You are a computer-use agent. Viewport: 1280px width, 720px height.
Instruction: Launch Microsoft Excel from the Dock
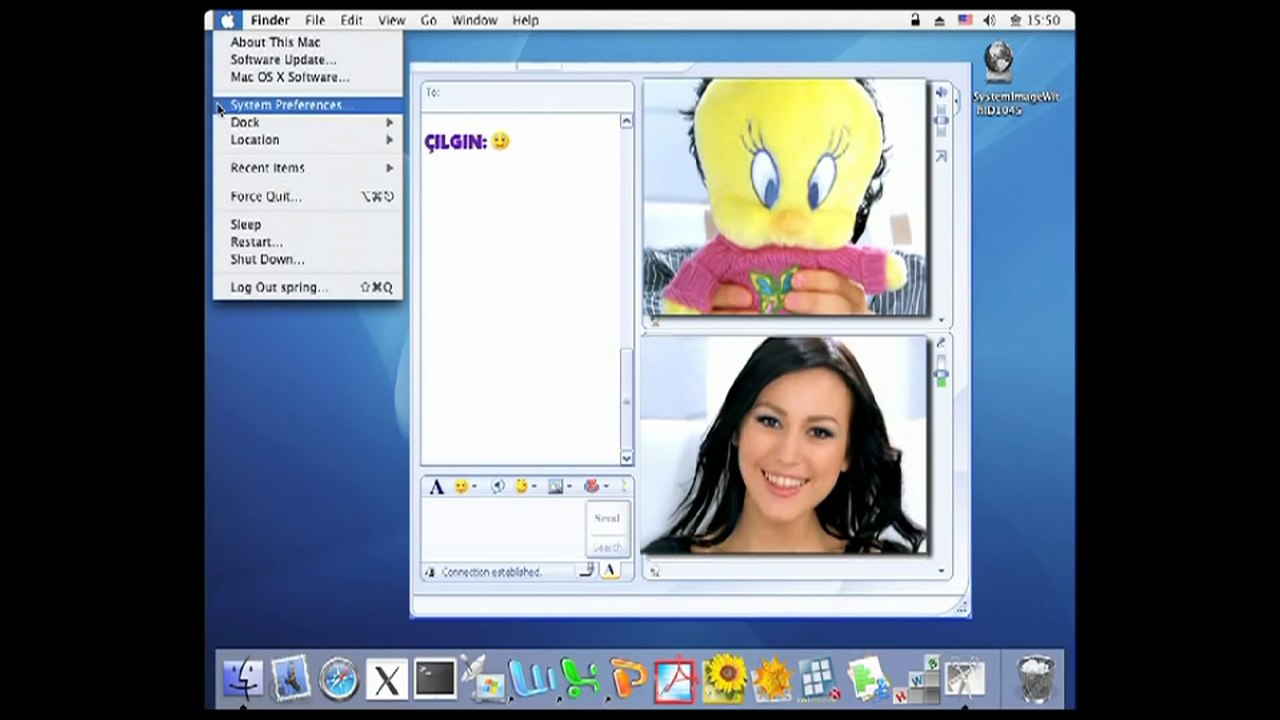(x=580, y=679)
